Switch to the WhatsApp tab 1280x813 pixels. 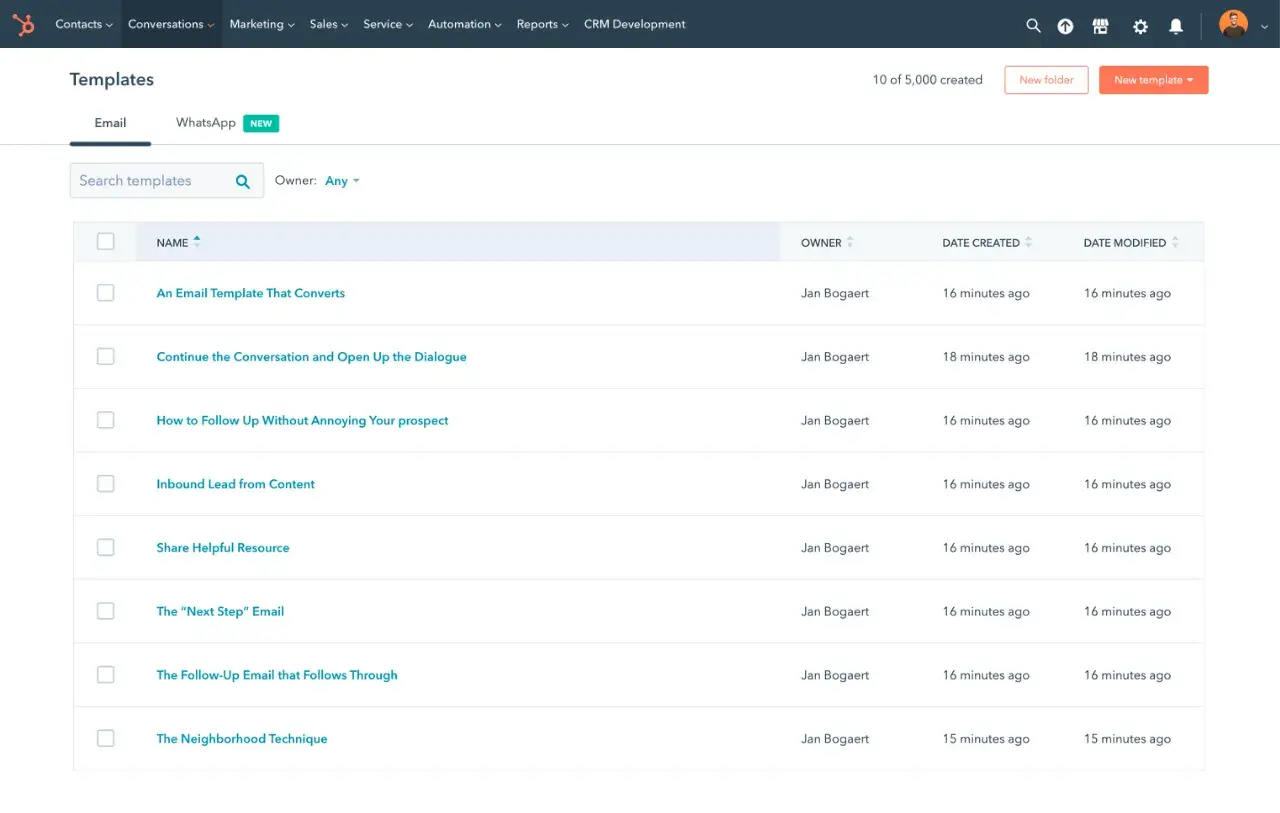(x=206, y=123)
